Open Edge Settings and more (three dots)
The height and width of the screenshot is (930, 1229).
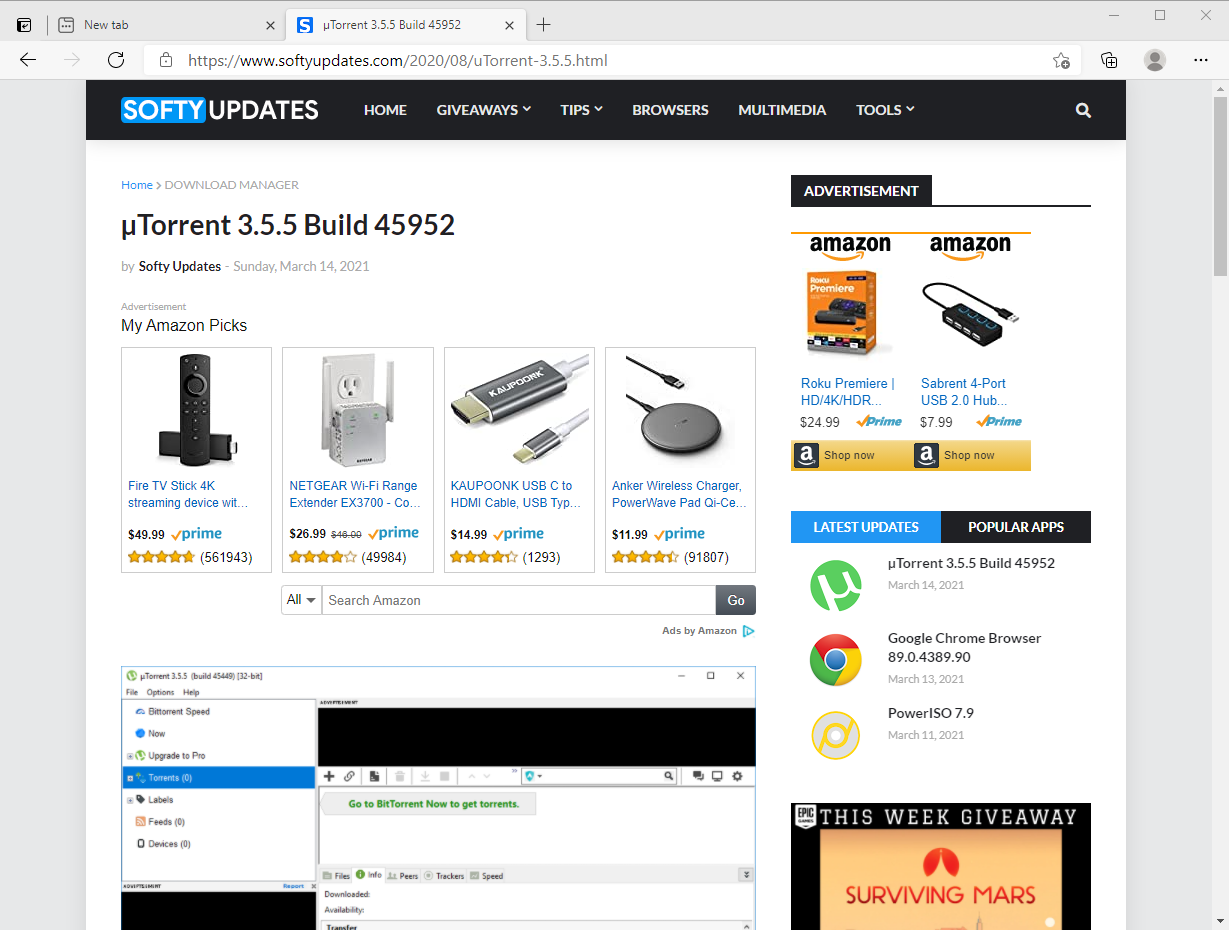[x=1201, y=60]
